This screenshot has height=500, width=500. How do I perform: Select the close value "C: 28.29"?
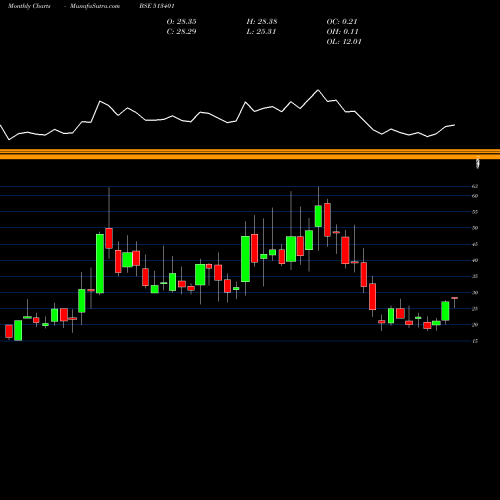181,32
